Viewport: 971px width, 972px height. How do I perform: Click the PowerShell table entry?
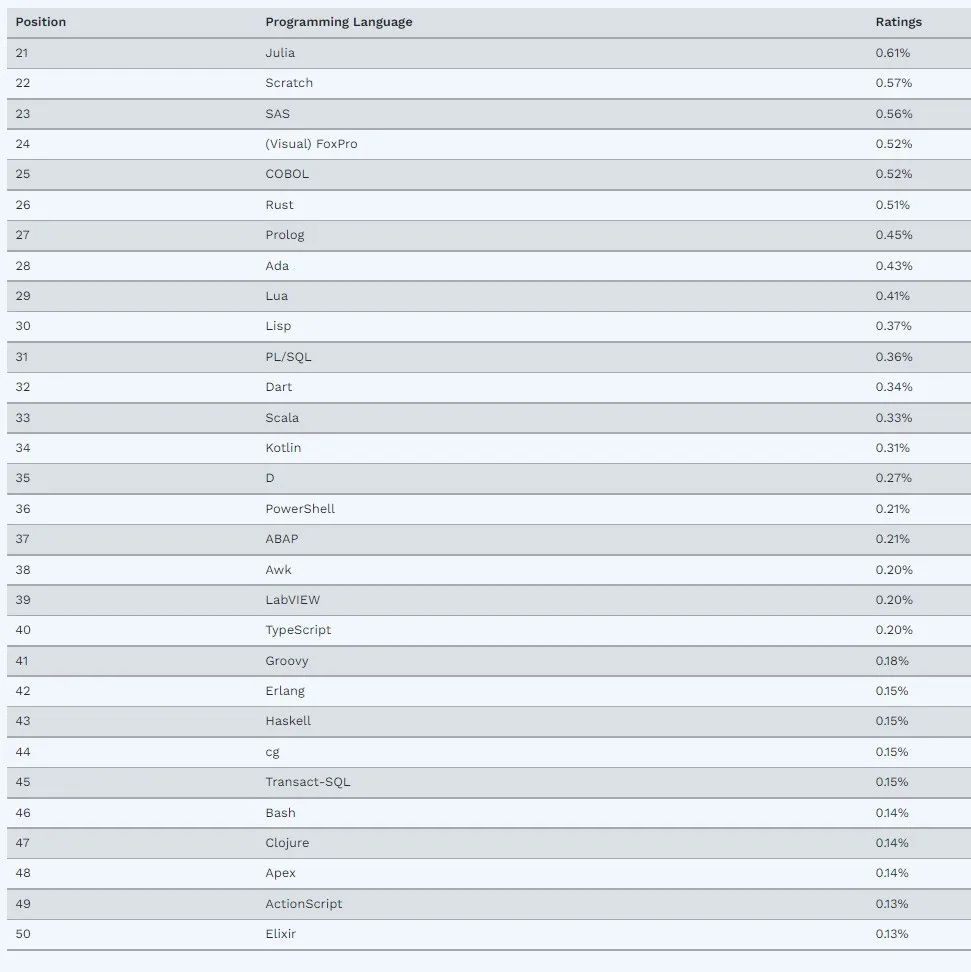[x=300, y=509]
